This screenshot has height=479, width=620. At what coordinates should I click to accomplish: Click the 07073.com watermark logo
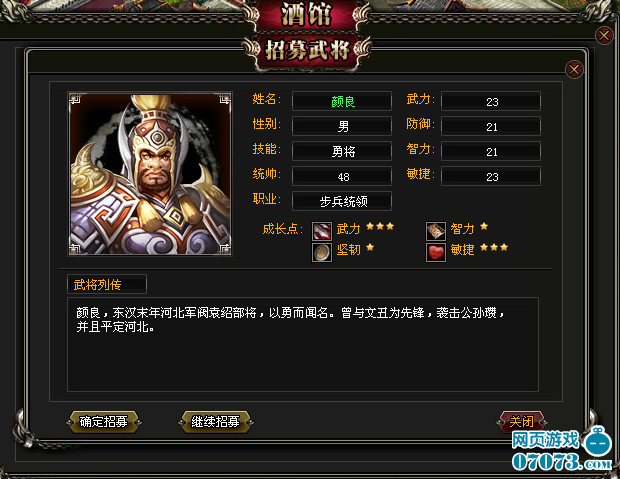pos(562,450)
